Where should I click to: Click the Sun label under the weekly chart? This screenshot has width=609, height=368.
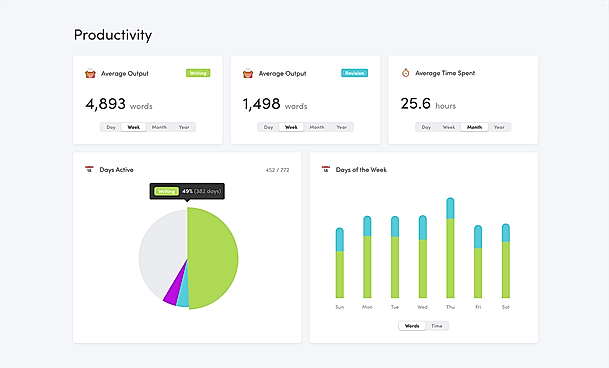coord(339,307)
